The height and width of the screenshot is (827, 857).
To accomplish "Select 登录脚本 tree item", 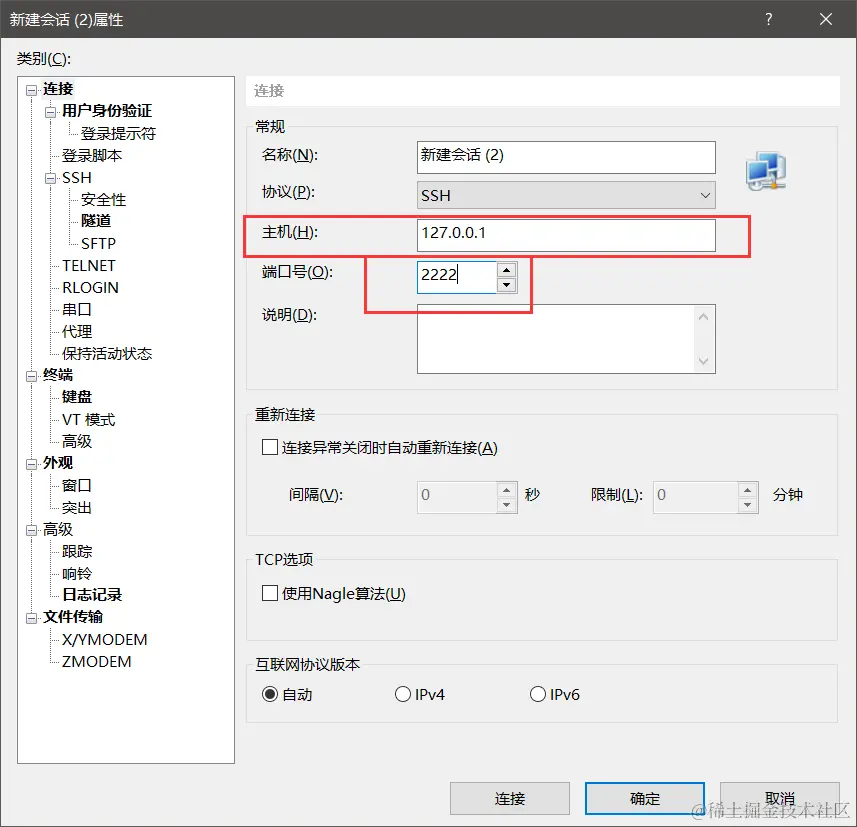I will [91, 156].
